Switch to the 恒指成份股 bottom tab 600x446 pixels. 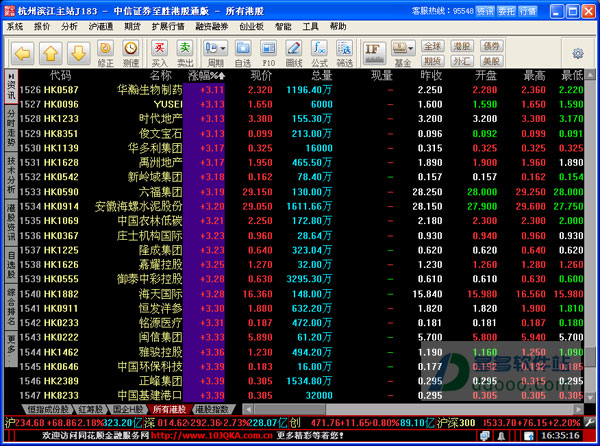pos(47,410)
